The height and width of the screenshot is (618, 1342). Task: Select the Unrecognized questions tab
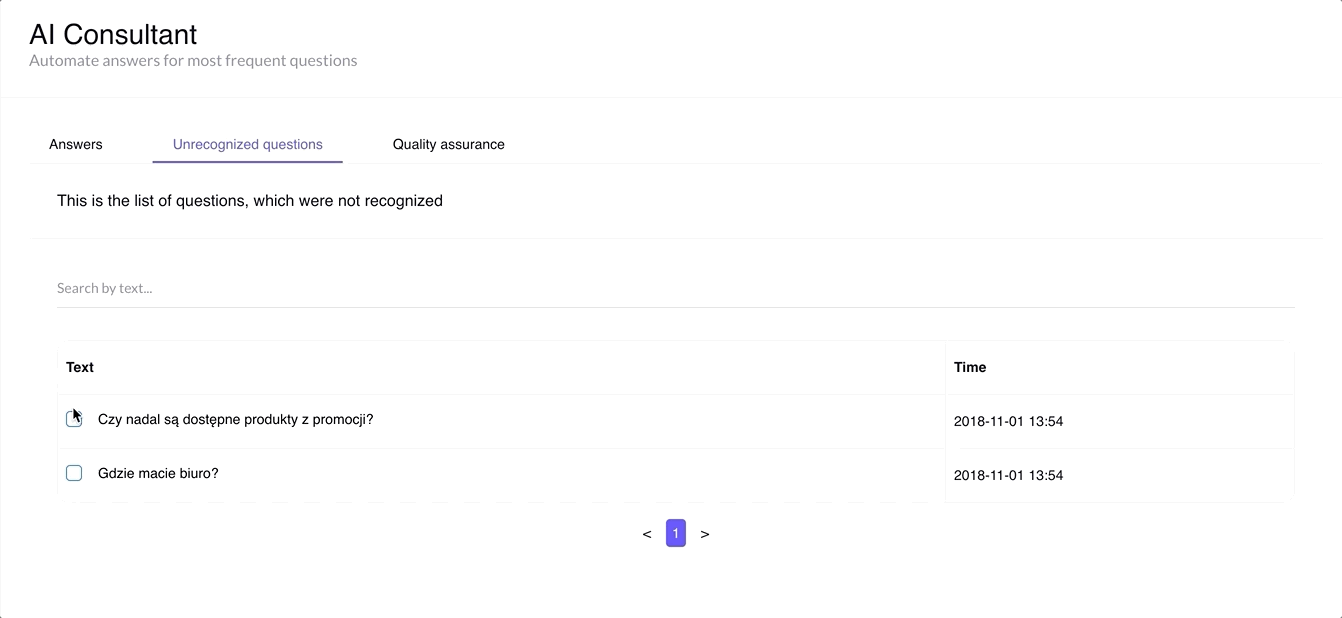(247, 144)
